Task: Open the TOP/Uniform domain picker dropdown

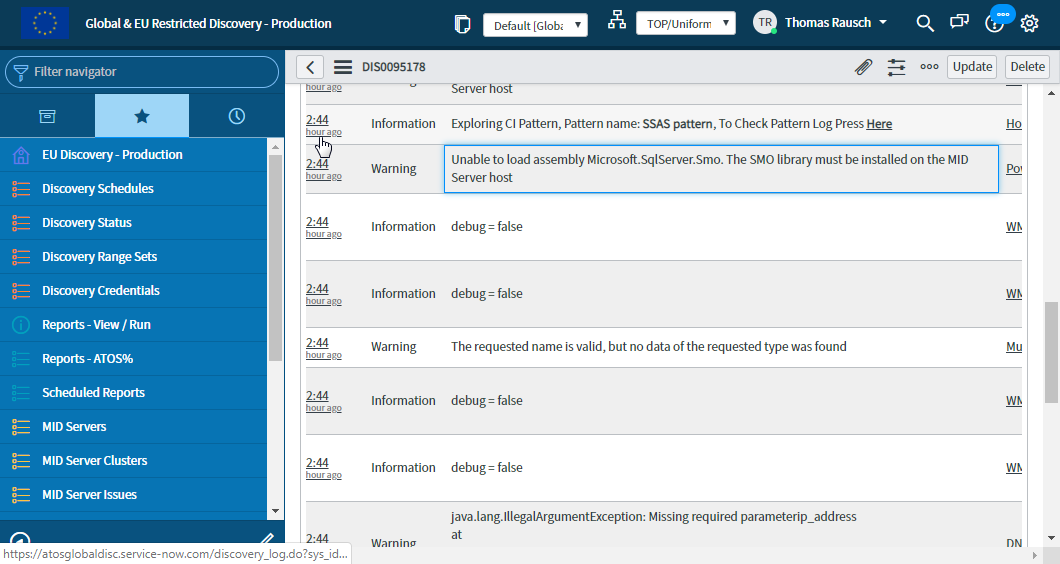Action: pos(685,24)
